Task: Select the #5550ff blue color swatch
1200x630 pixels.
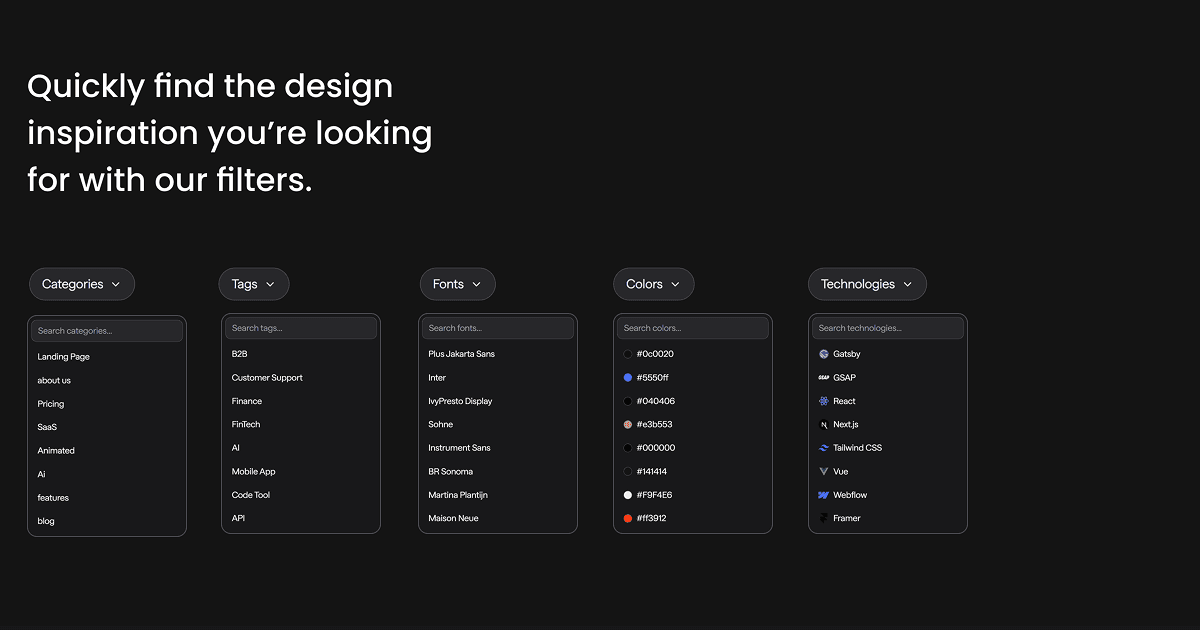Action: tap(628, 378)
